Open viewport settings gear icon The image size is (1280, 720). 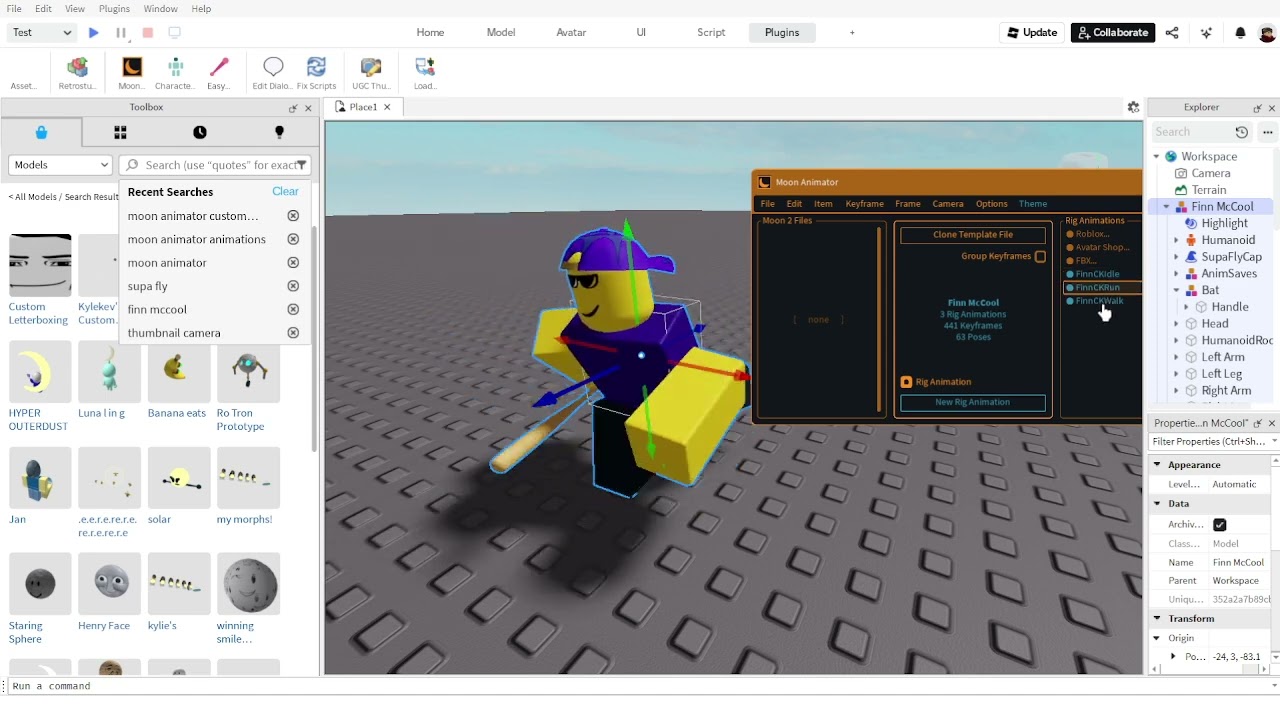[1133, 107]
